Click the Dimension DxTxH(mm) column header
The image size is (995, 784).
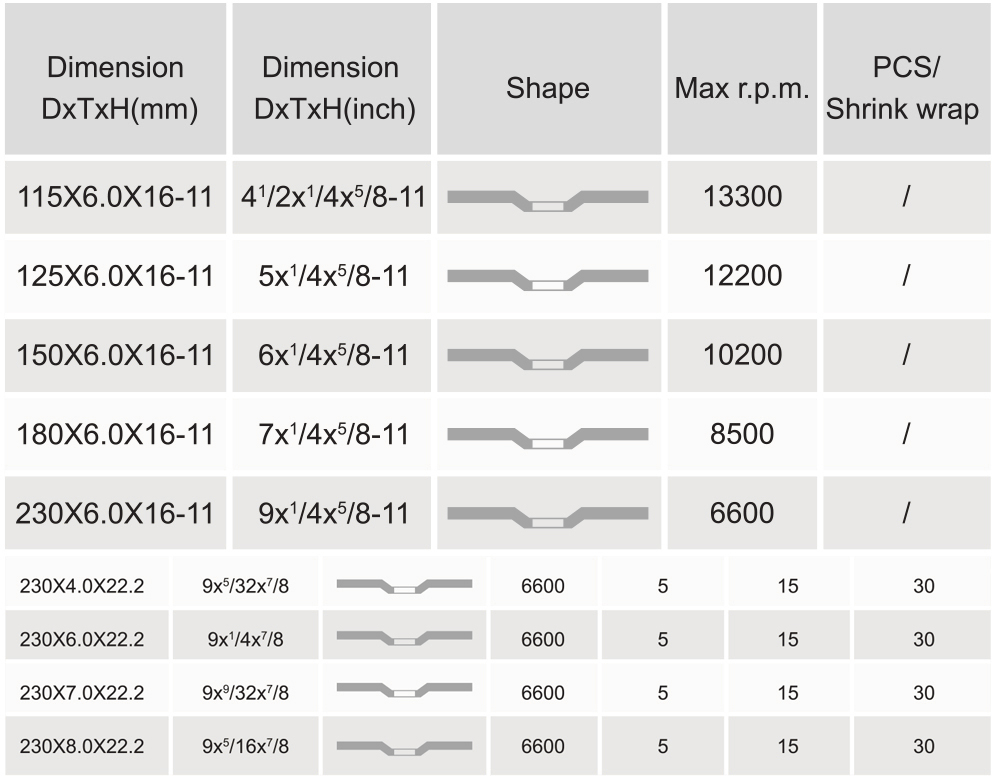click(116, 88)
